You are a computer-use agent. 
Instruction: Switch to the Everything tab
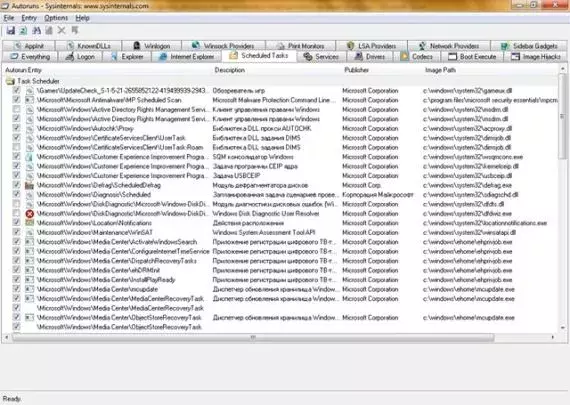[x=30, y=57]
